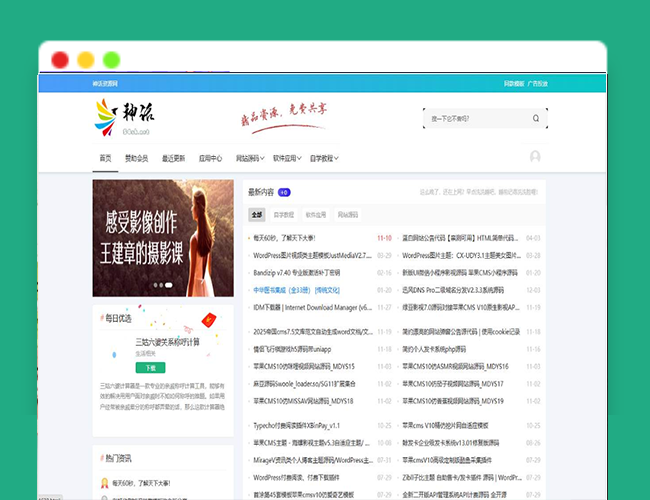Open the 应用中心 navigation item

(210, 158)
